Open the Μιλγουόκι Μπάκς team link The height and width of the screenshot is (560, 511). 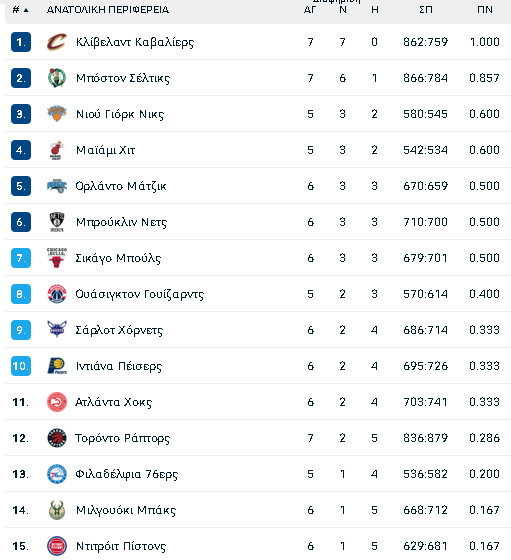click(126, 510)
